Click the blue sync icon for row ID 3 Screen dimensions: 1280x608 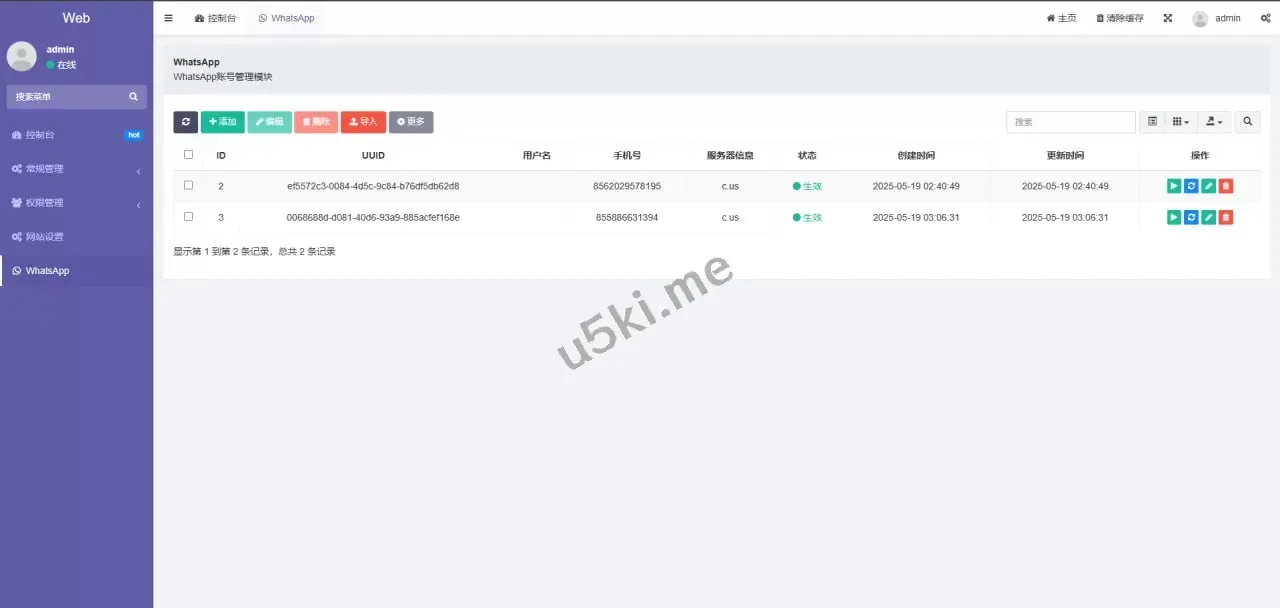click(1191, 217)
